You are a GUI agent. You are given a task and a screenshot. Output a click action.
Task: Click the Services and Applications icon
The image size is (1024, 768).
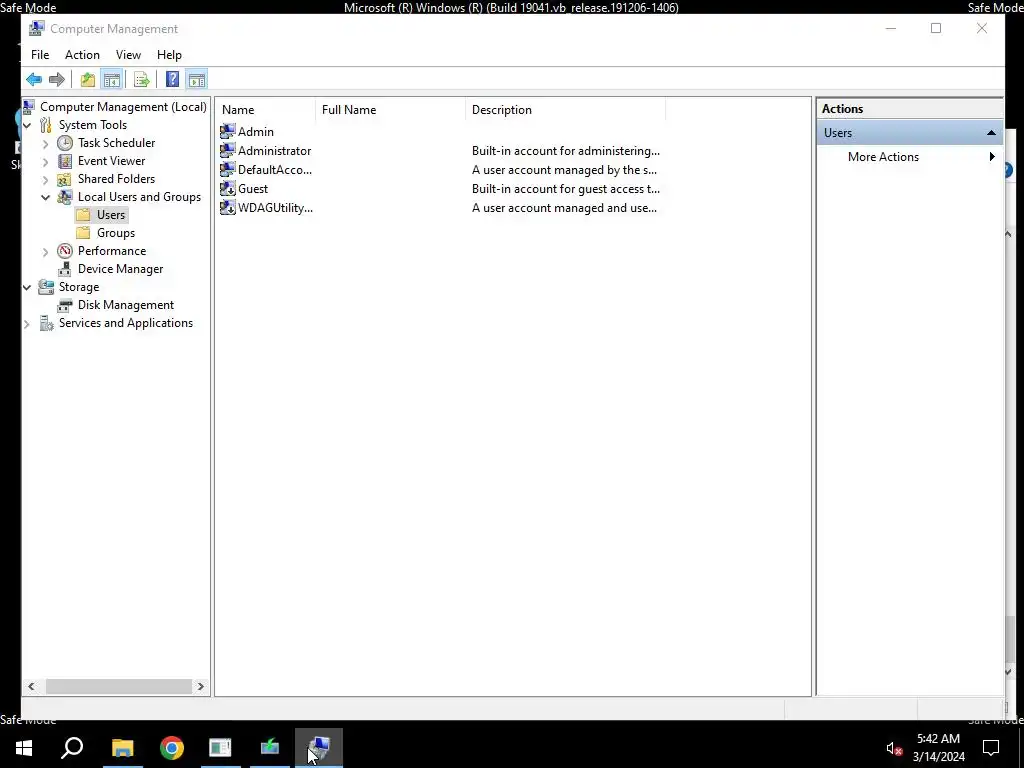46,323
